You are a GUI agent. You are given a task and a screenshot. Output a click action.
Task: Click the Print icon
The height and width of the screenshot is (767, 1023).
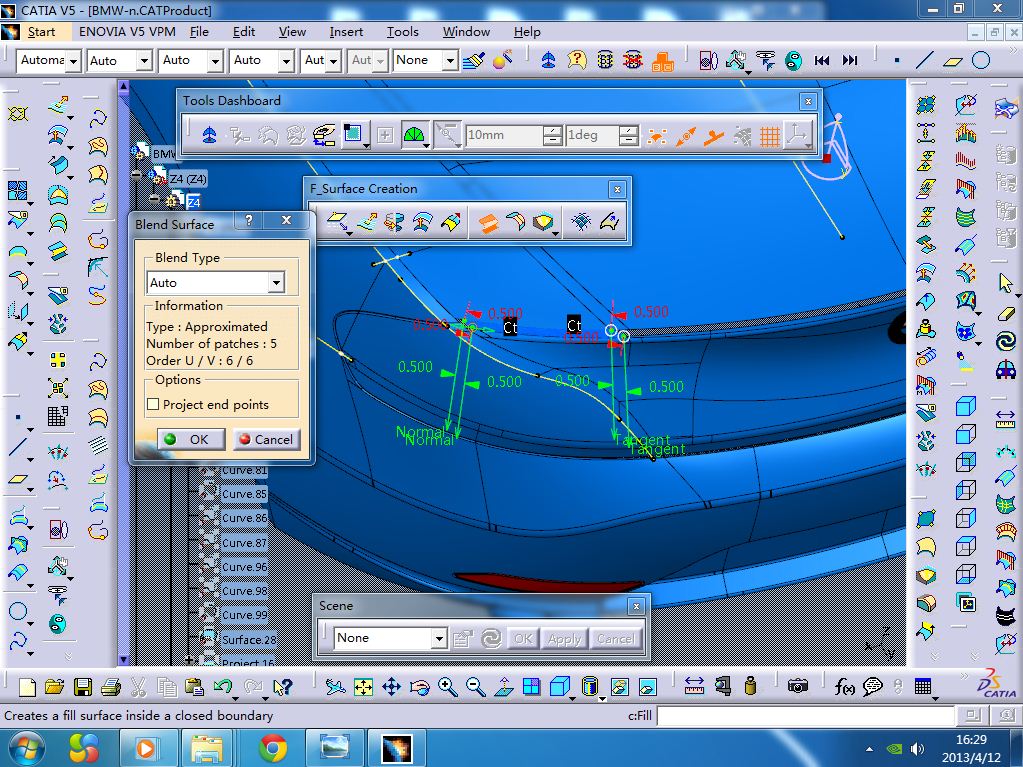click(111, 687)
